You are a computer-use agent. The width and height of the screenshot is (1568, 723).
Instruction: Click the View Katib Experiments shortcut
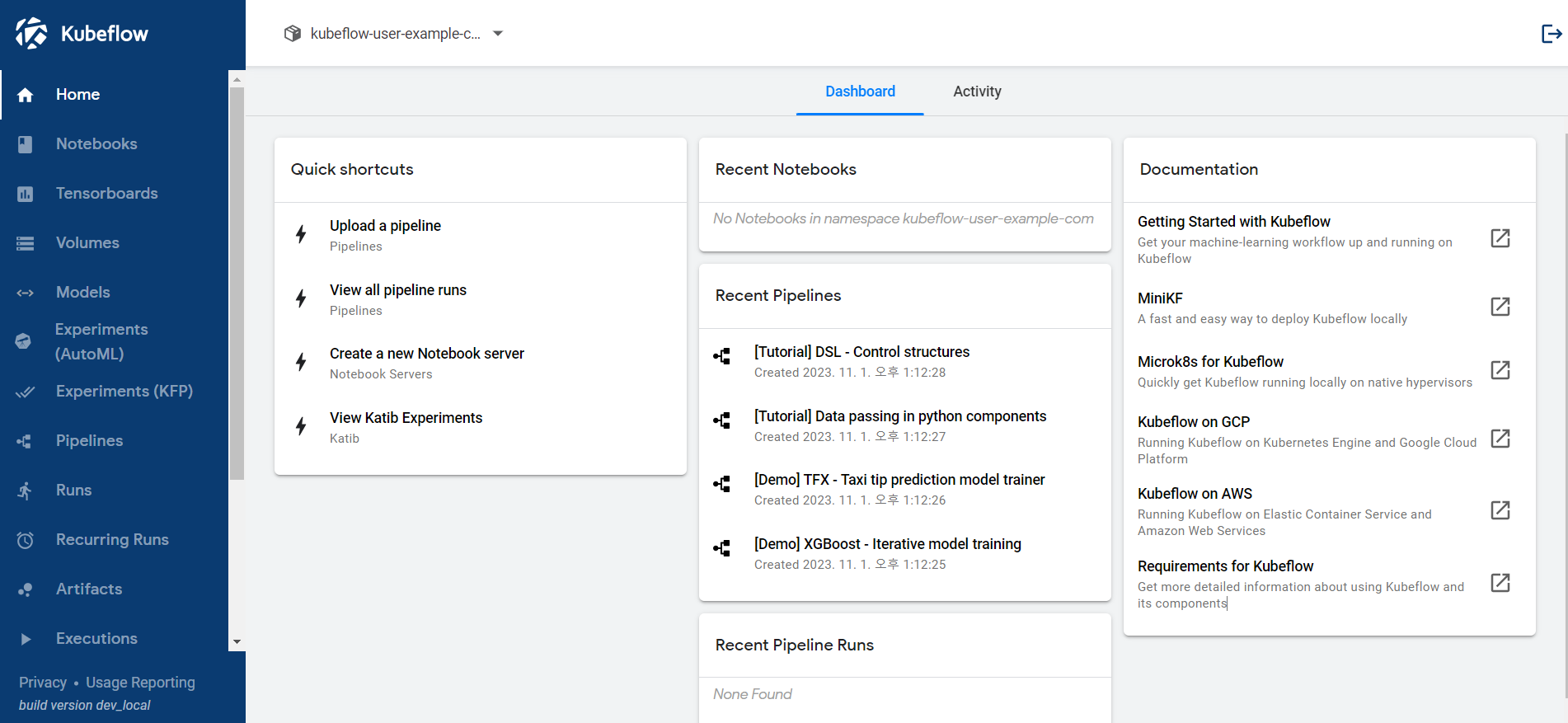pyautogui.click(x=480, y=427)
